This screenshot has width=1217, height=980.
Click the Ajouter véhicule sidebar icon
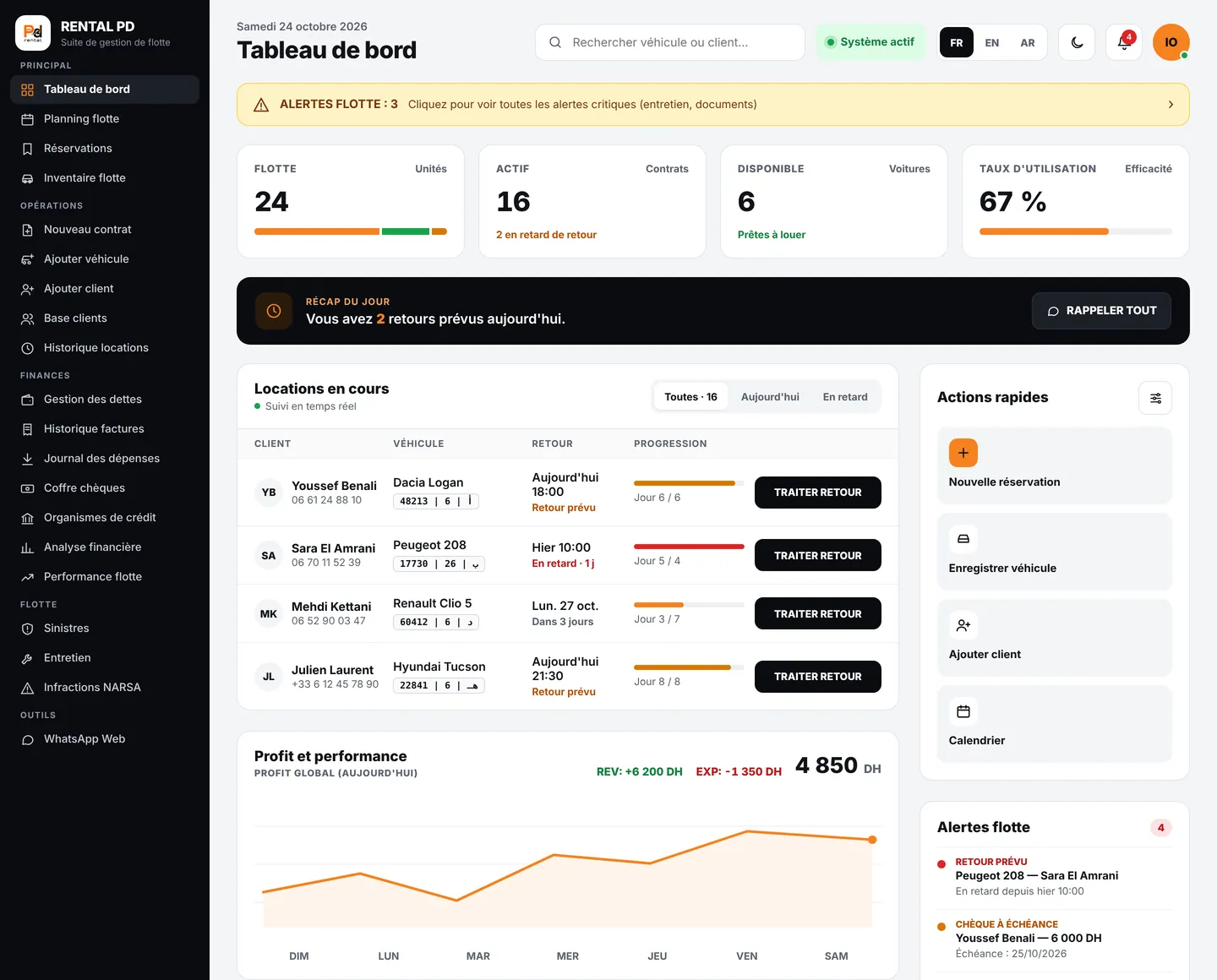pos(27,259)
